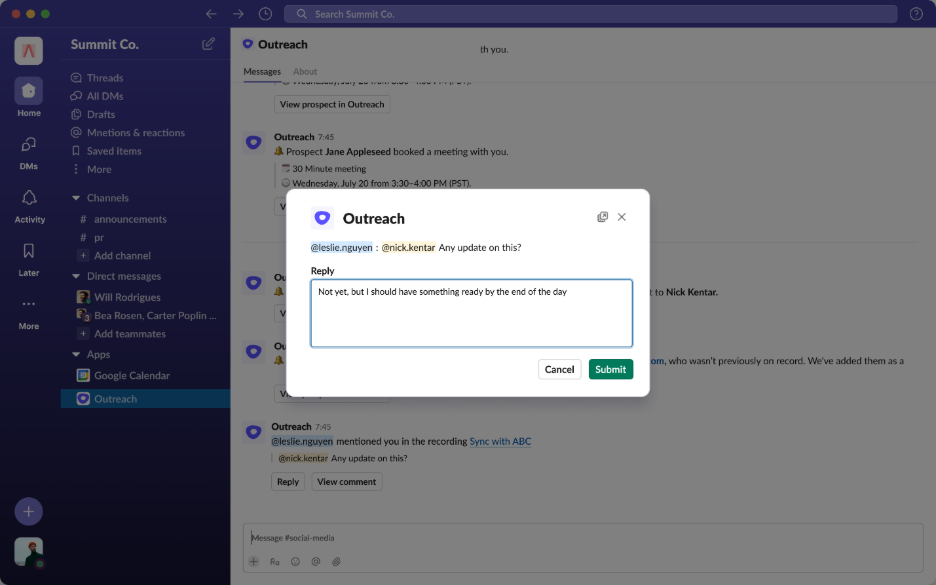The width and height of the screenshot is (936, 585).
Task: Open the user profile avatar
Action: click(29, 552)
